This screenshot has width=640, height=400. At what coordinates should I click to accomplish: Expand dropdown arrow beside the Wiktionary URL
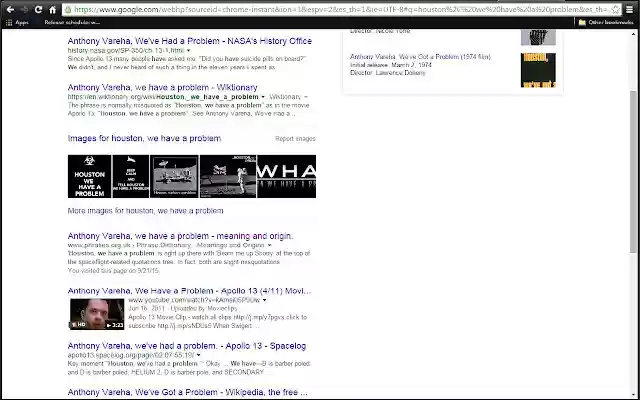263,97
